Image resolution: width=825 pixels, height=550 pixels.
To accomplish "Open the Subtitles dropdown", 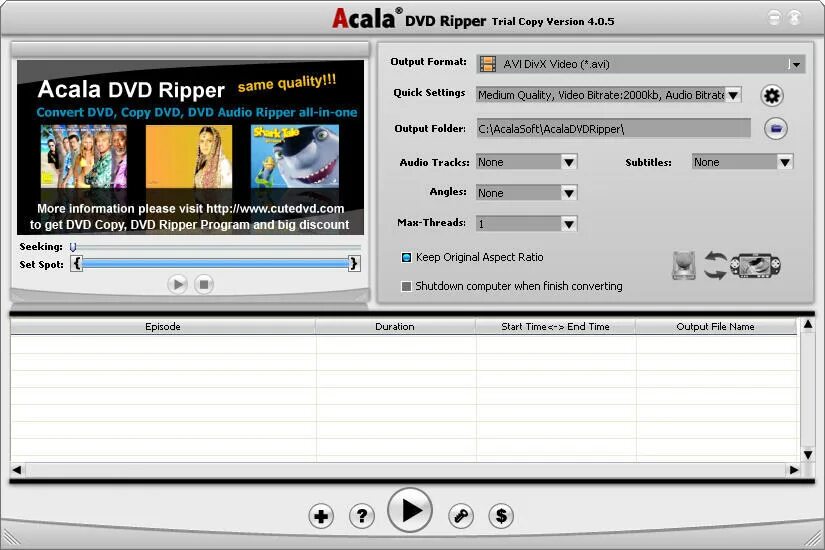I will point(784,162).
